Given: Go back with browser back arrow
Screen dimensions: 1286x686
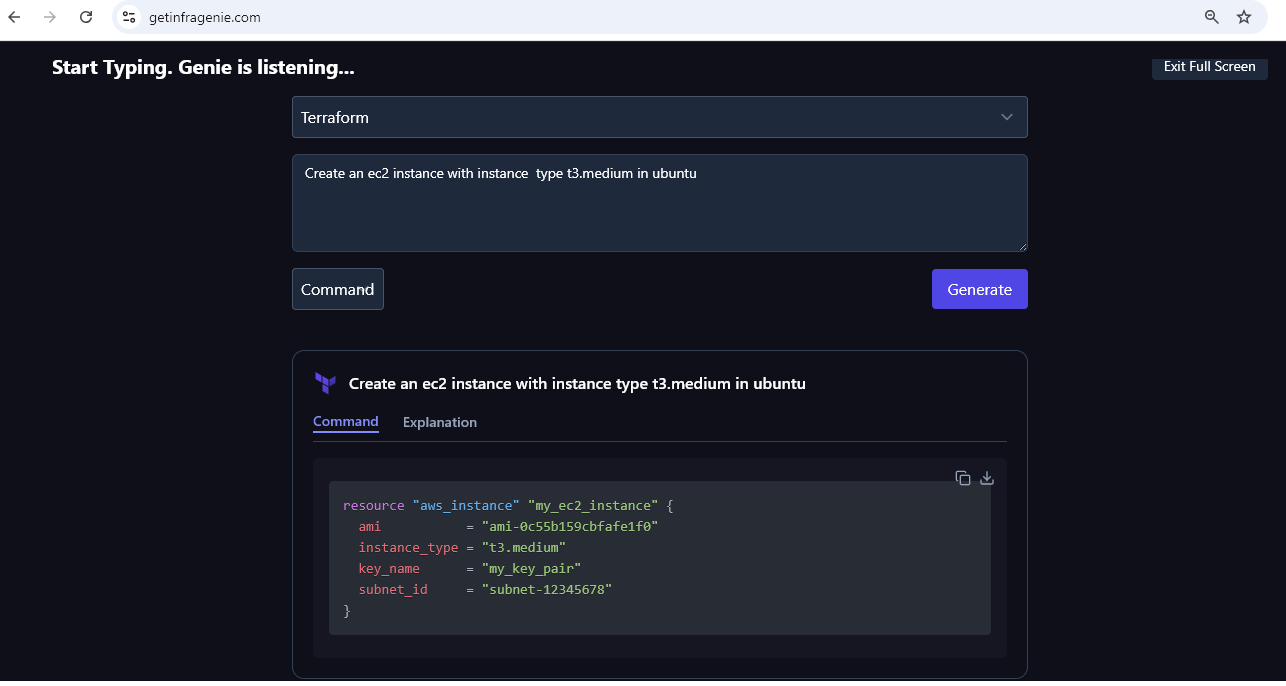Looking at the screenshot, I should pyautogui.click(x=14, y=17).
